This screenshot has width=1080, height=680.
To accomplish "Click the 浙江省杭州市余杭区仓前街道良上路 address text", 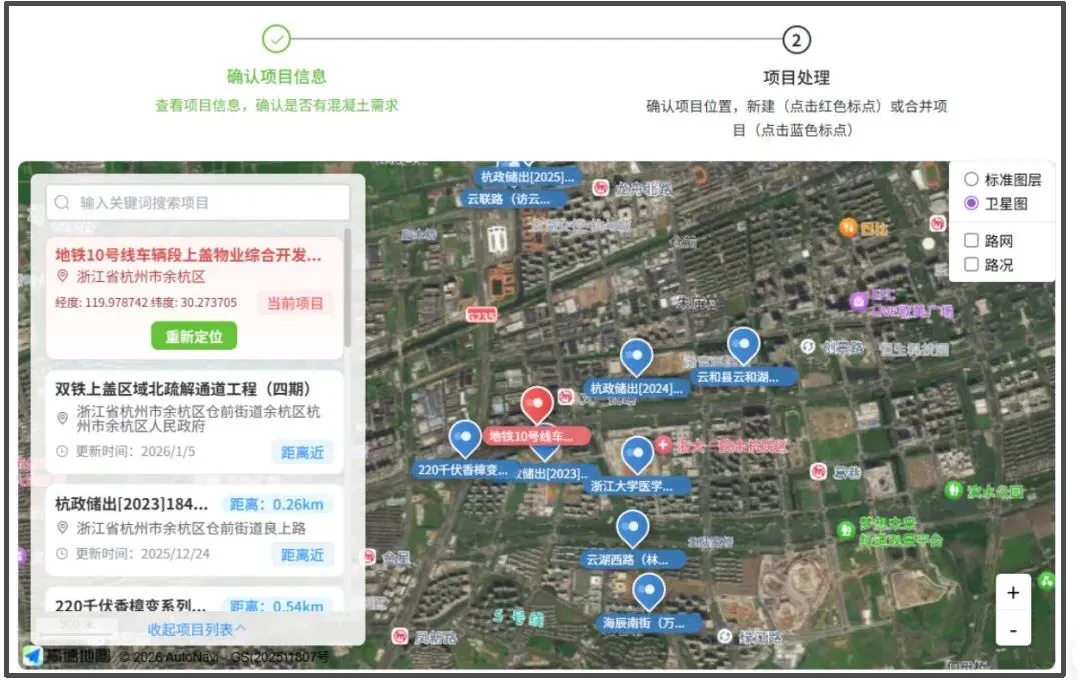I will (x=191, y=528).
